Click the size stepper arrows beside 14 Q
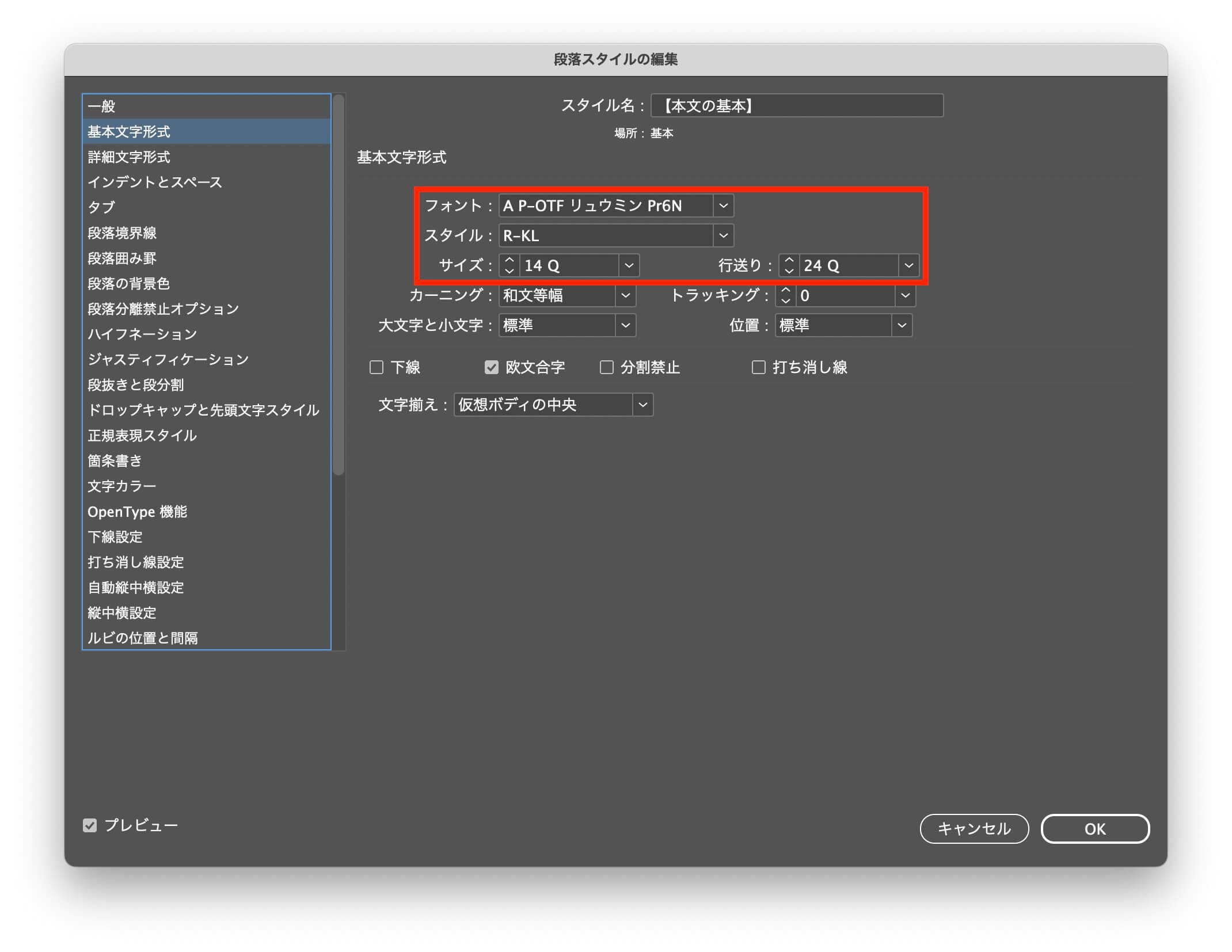 (x=509, y=265)
